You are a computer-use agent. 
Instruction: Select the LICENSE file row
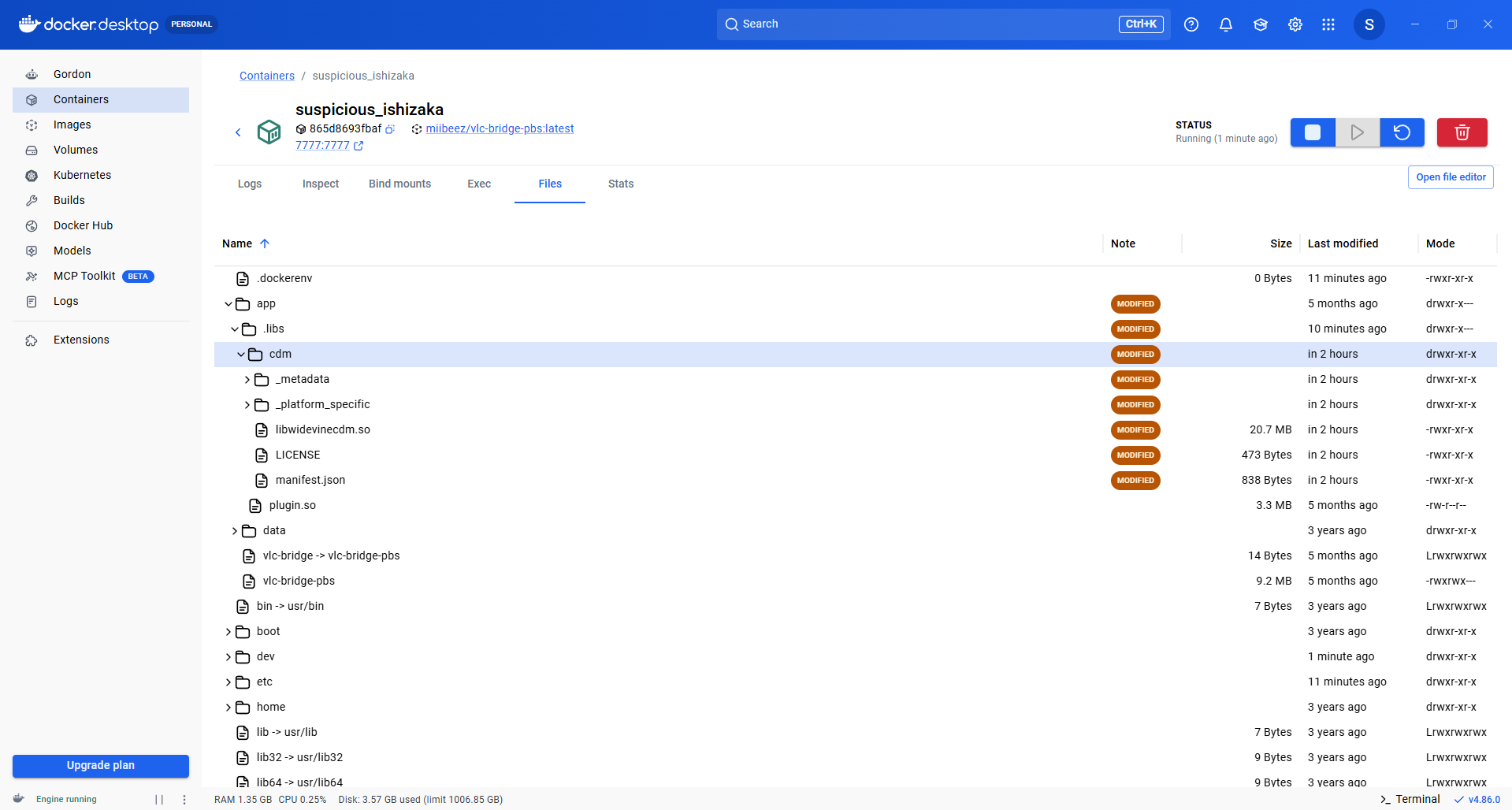click(856, 455)
